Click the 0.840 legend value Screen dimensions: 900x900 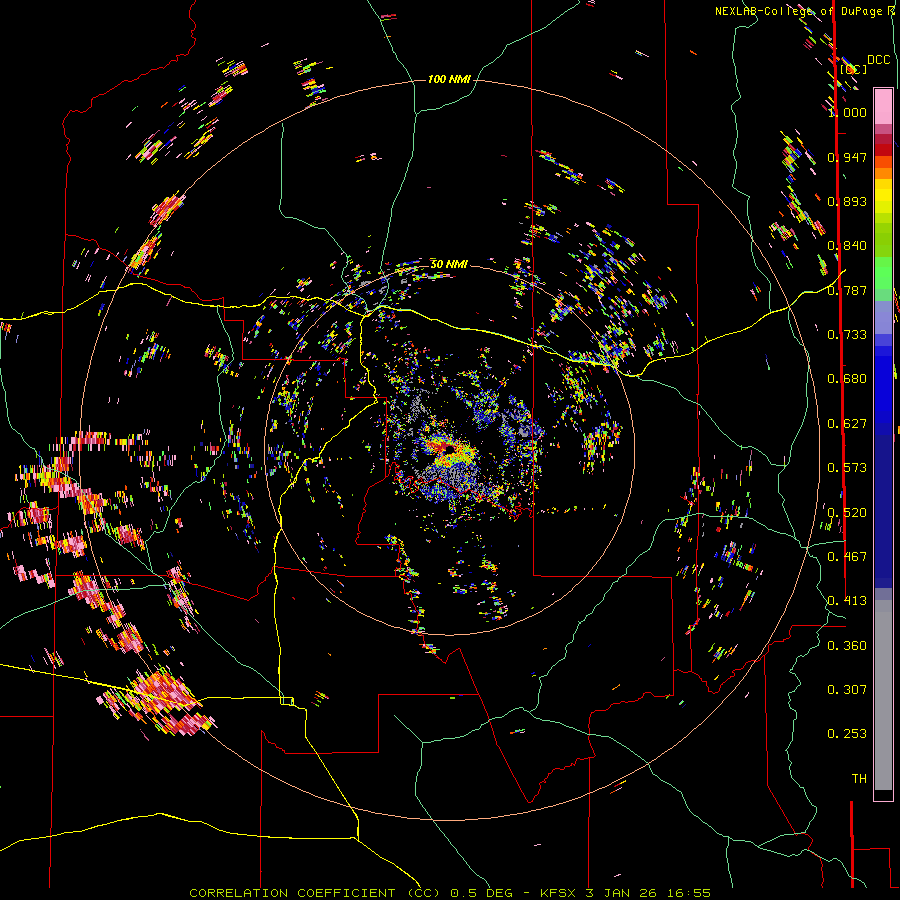click(x=847, y=246)
